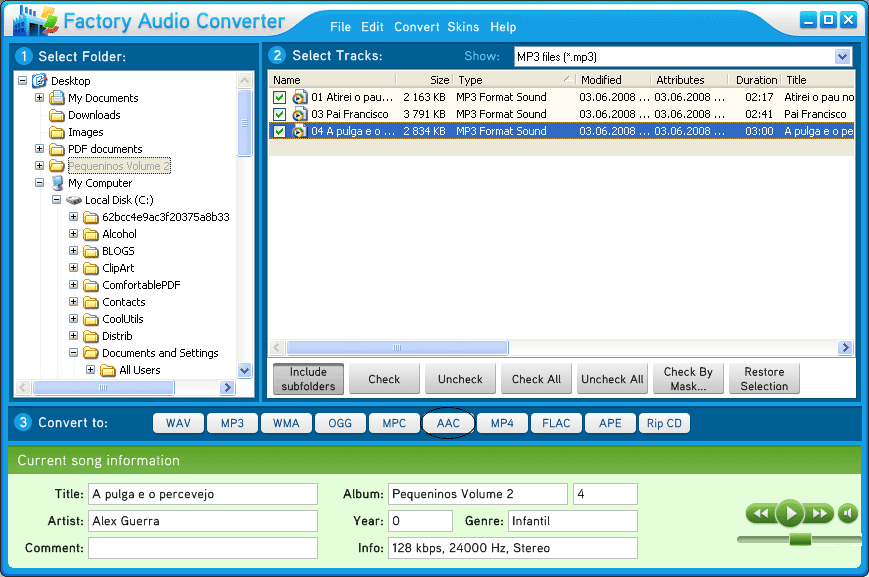Toggle the 04 A pulga track checkbox
The height and width of the screenshot is (577, 869).
280,131
